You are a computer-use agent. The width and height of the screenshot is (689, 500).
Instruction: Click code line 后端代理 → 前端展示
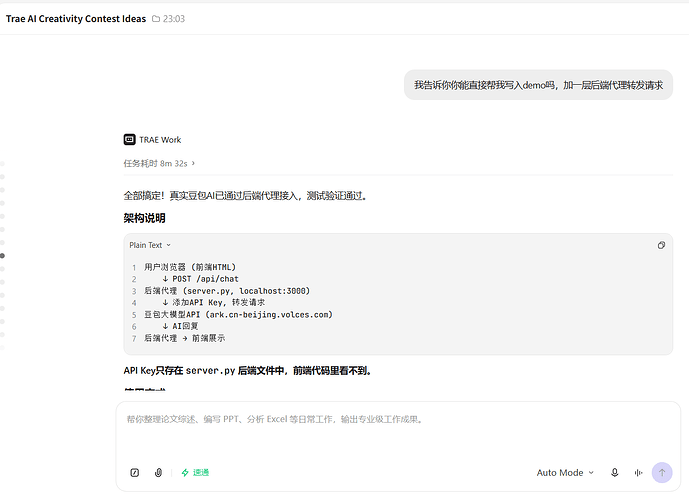(185, 338)
